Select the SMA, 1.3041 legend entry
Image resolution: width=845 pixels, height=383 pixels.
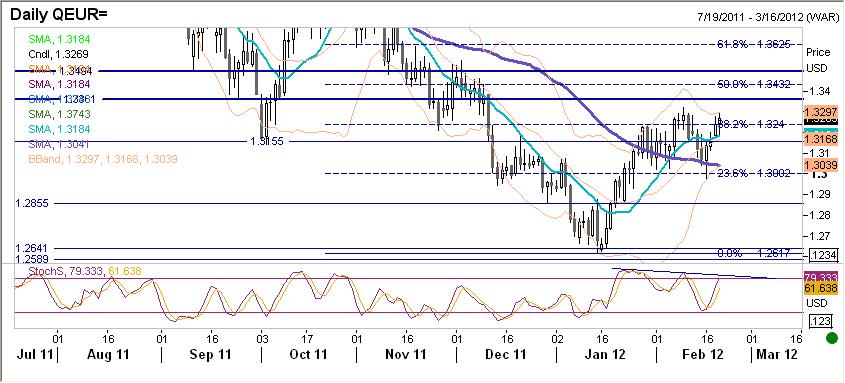click(59, 144)
